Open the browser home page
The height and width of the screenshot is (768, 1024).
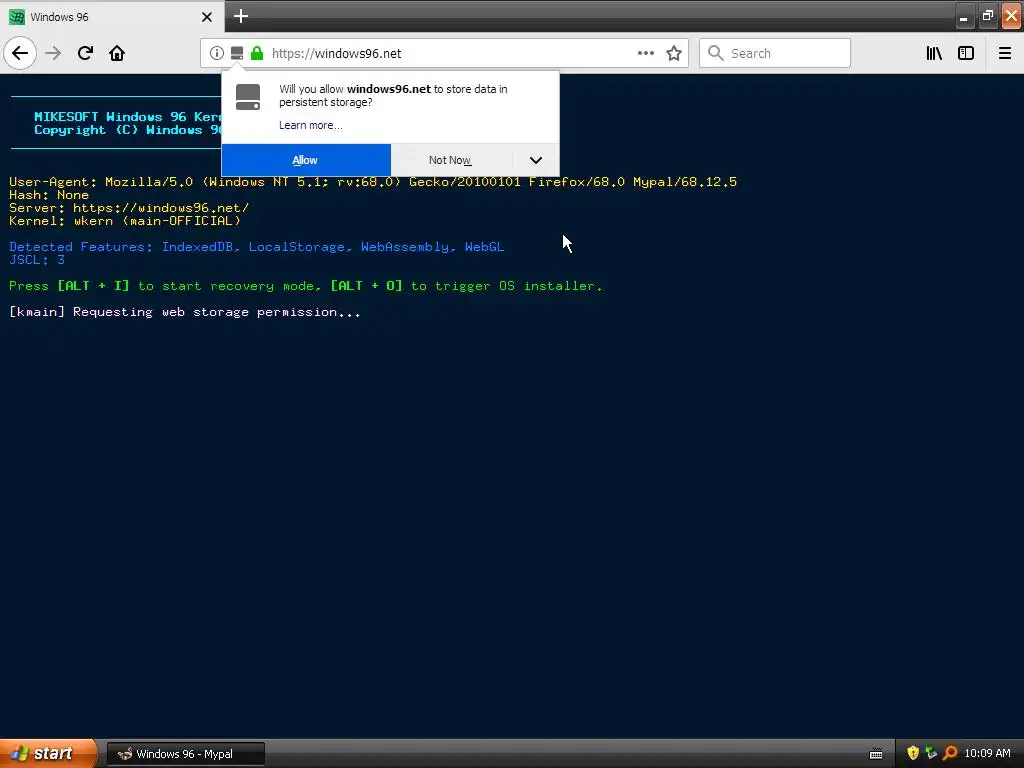tap(117, 53)
